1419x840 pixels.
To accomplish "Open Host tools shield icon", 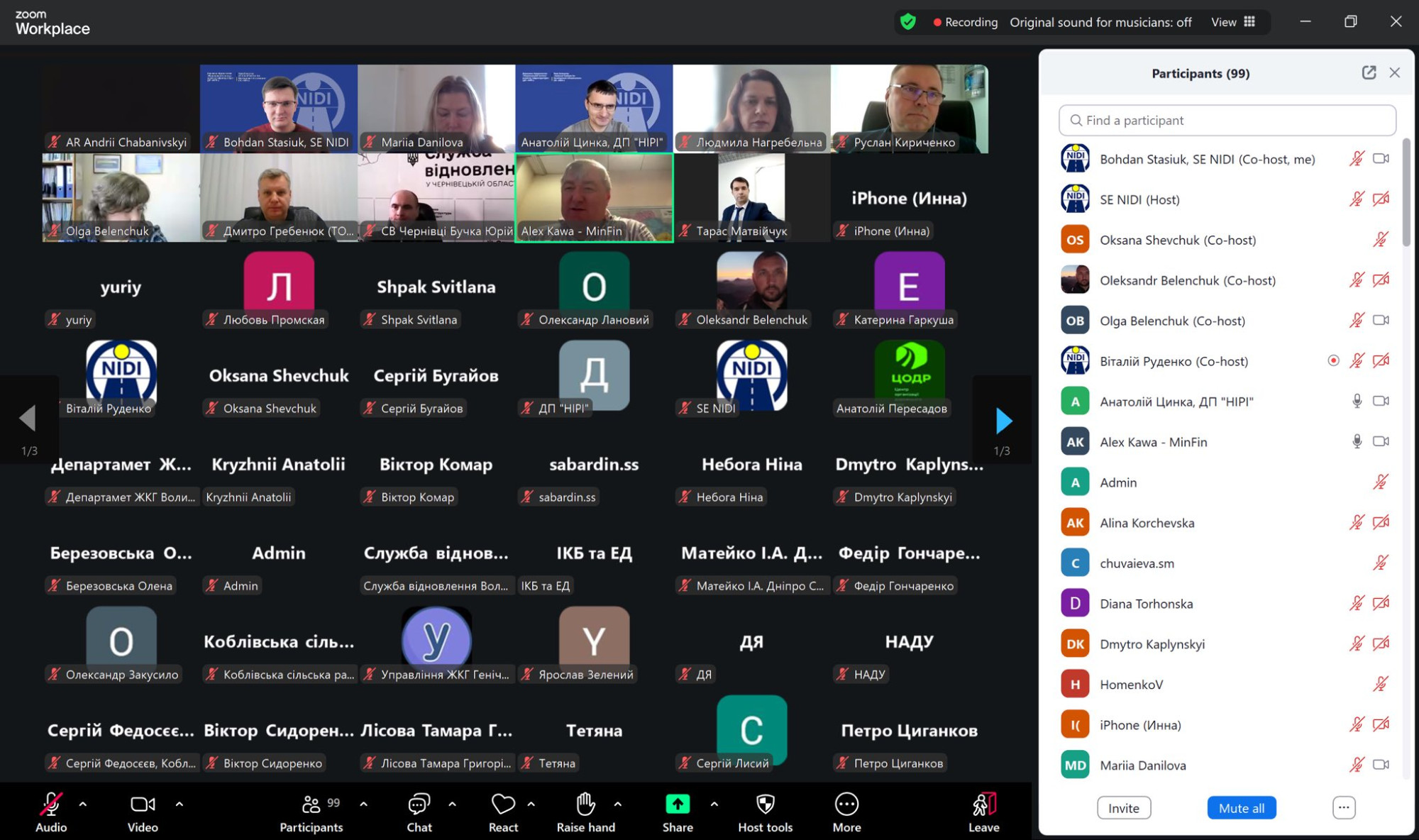I will coord(765,805).
